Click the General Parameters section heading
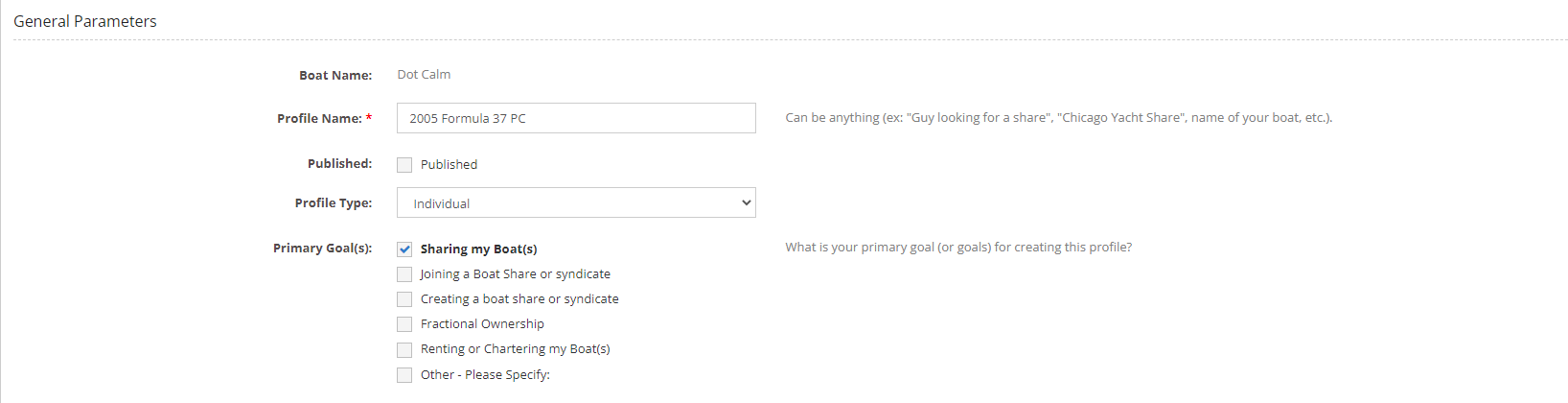Screen dimensions: 1568x403 tap(85, 21)
